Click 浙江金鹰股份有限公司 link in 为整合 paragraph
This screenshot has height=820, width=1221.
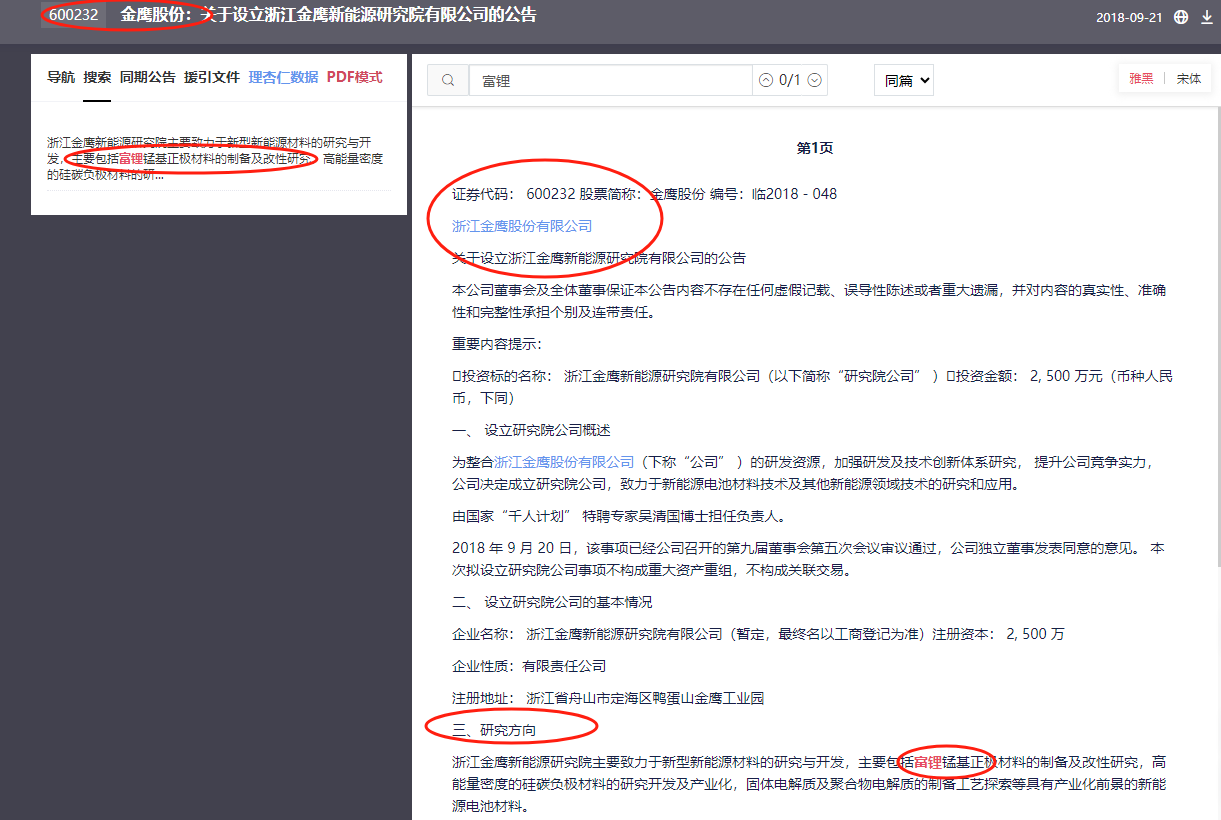[564, 462]
